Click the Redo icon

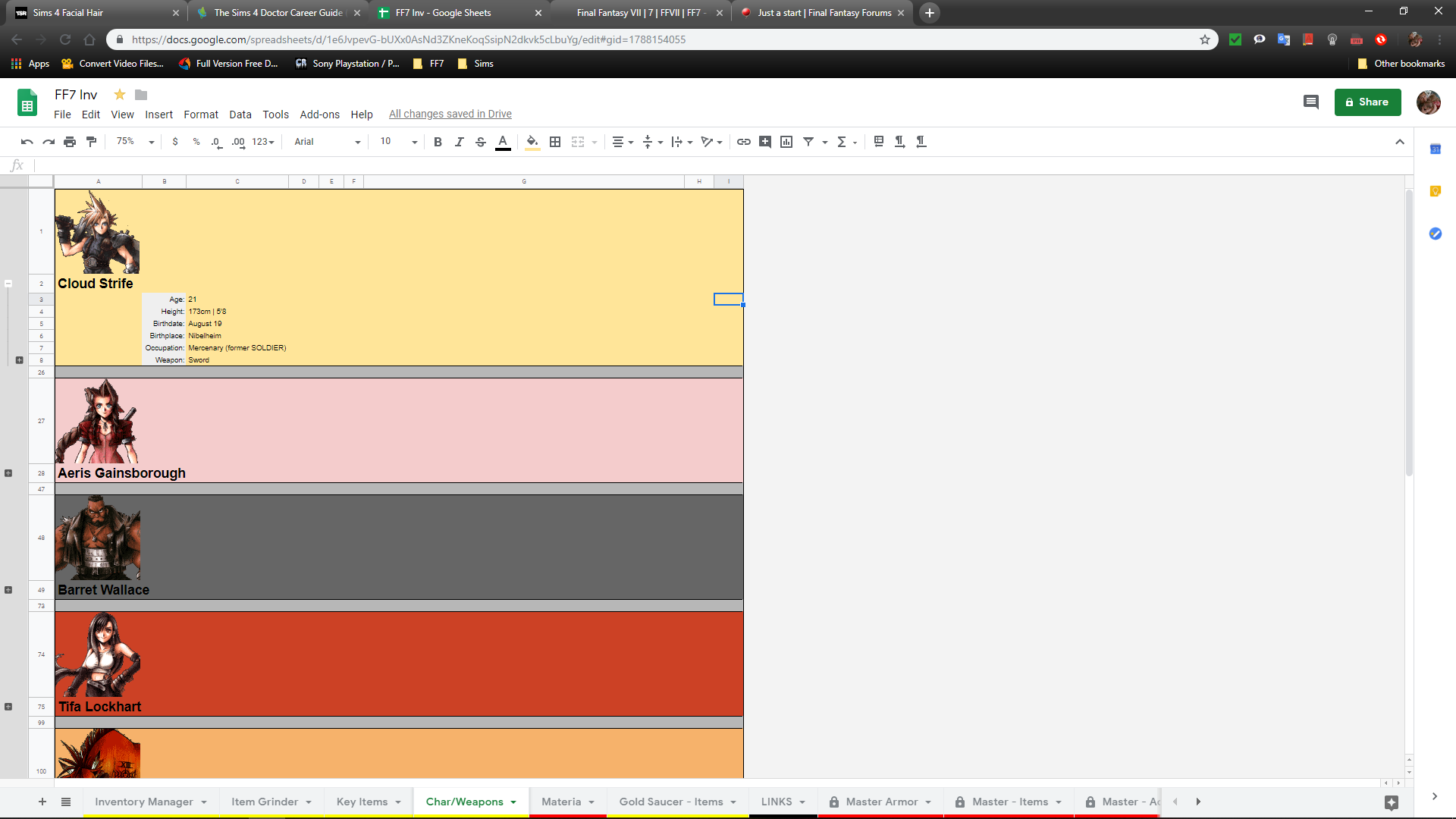click(49, 142)
